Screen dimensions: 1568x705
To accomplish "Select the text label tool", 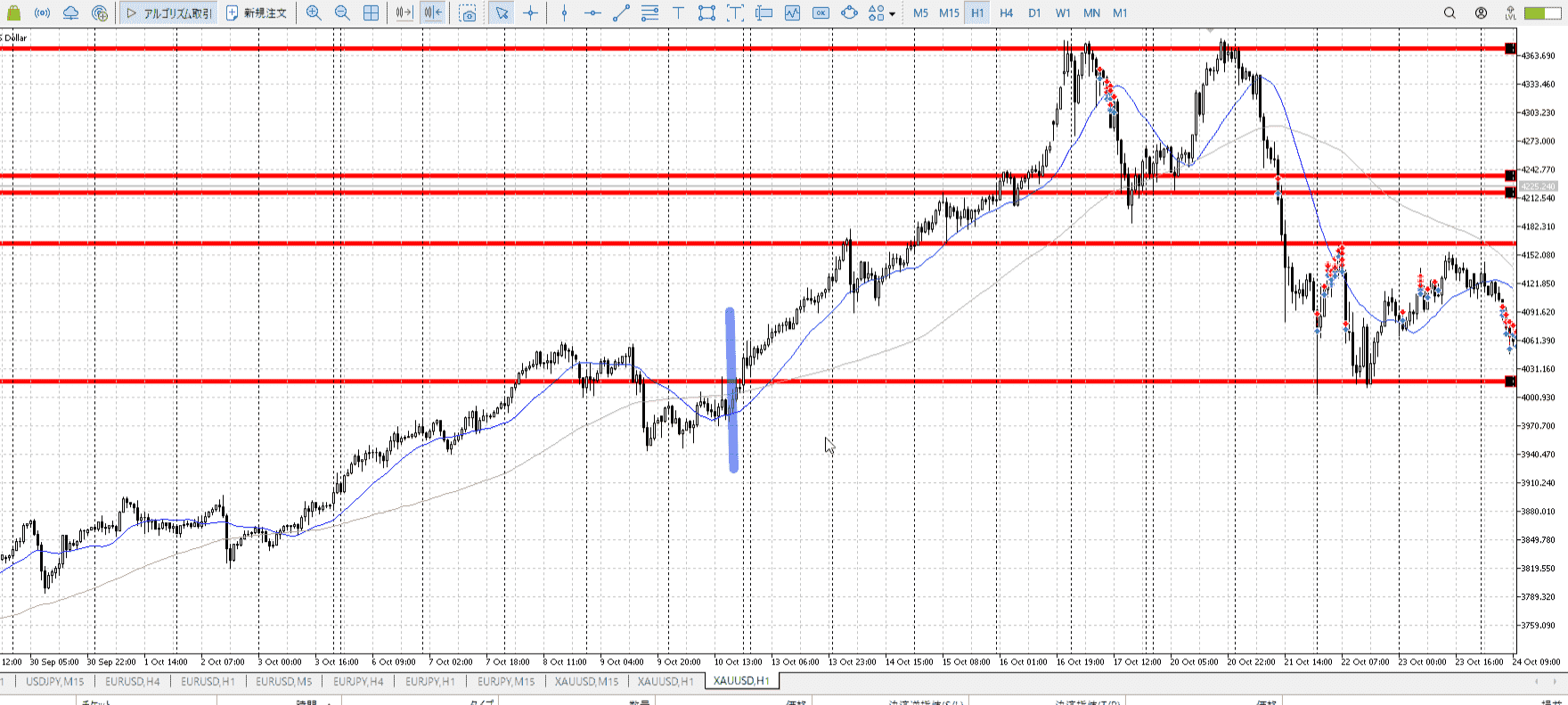I will [678, 13].
